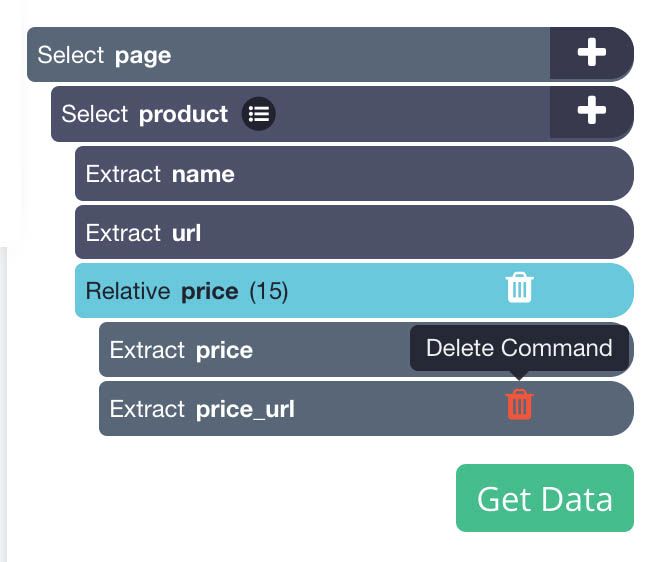Delete the Relative price command via trash

[519, 287]
